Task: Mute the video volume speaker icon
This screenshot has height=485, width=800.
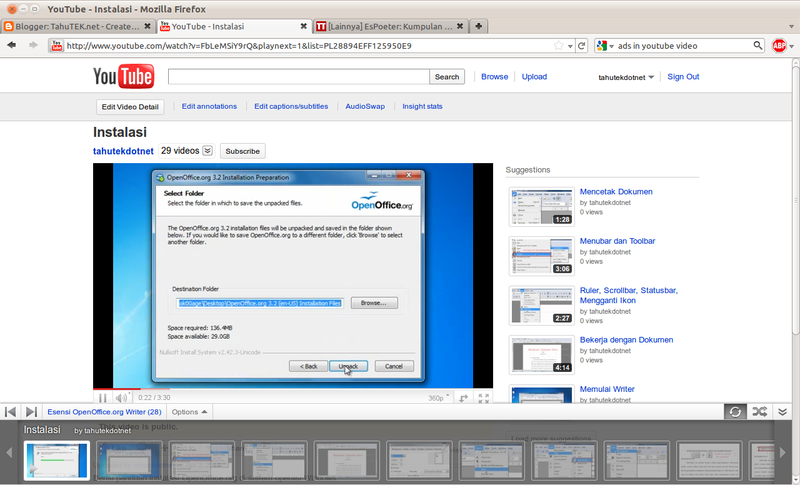Action: [x=122, y=397]
